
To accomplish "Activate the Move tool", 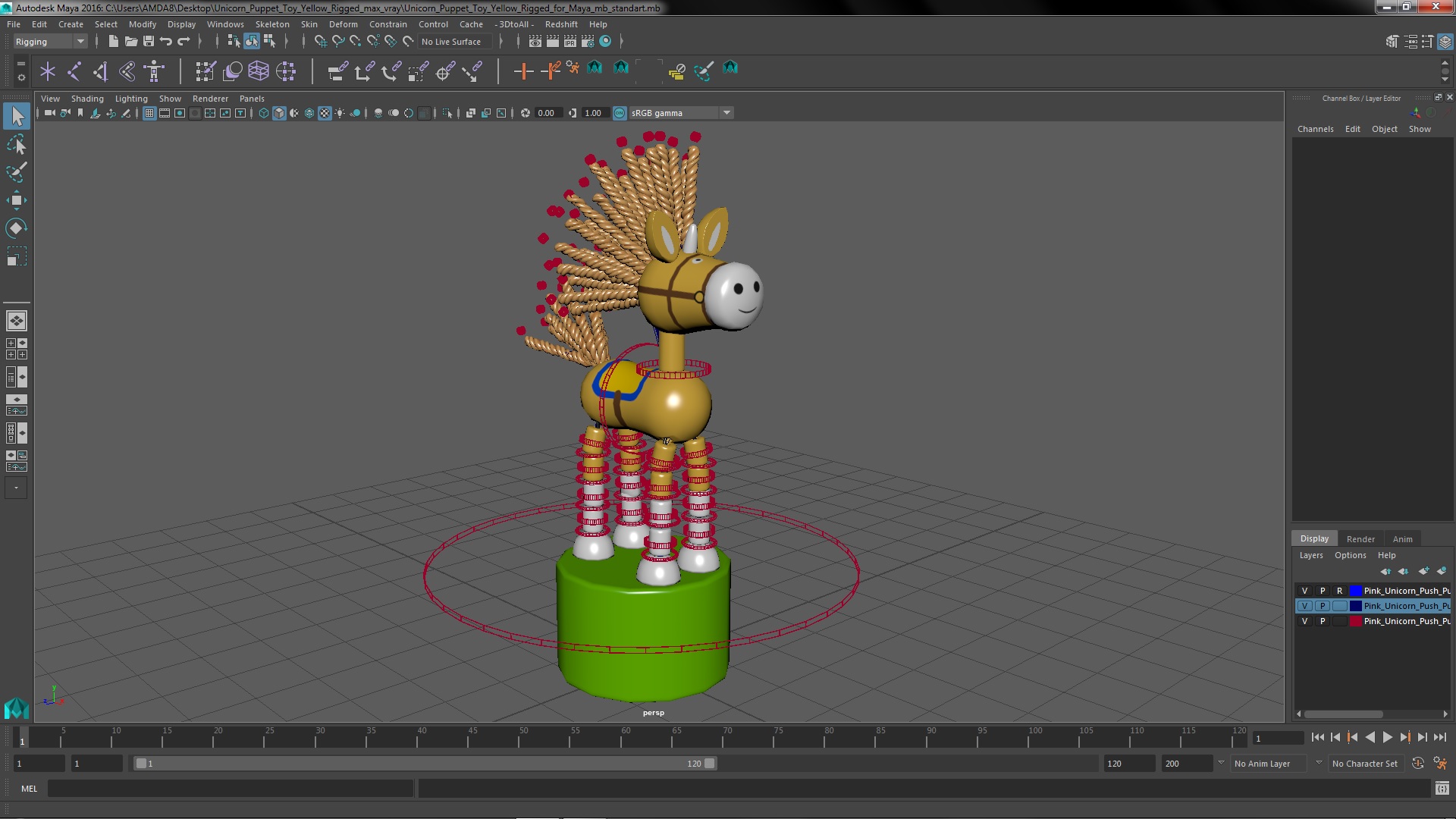I will (x=17, y=200).
